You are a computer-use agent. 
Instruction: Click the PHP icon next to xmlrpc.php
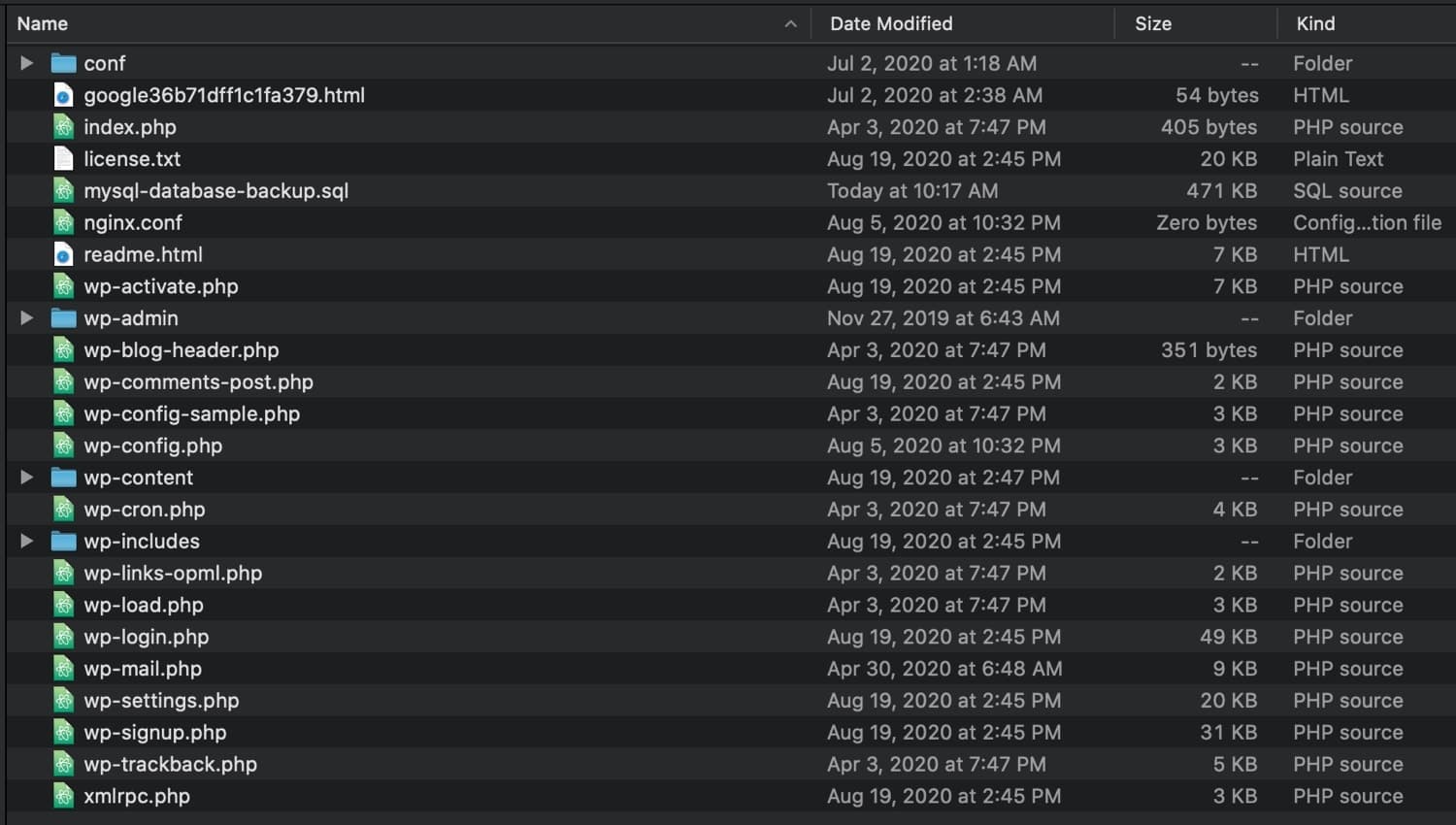pos(64,796)
